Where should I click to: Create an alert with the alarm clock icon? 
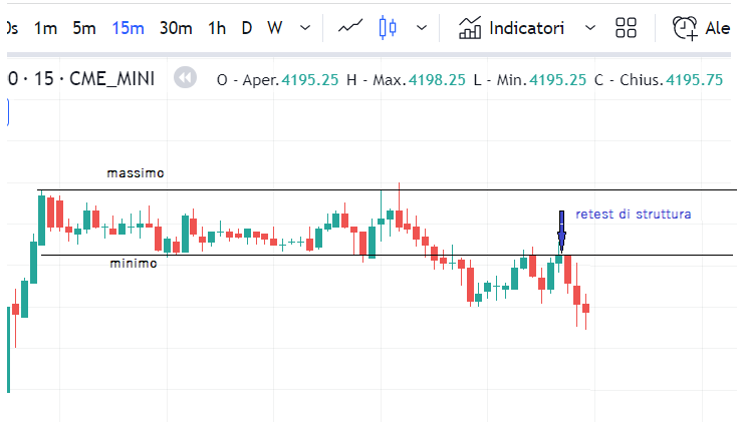tap(685, 28)
